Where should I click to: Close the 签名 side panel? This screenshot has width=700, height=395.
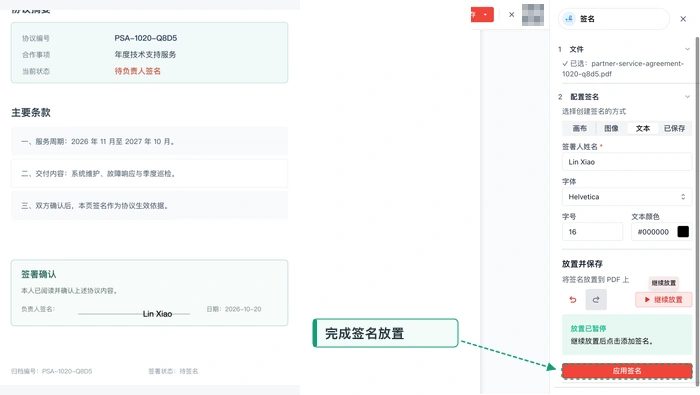(683, 19)
